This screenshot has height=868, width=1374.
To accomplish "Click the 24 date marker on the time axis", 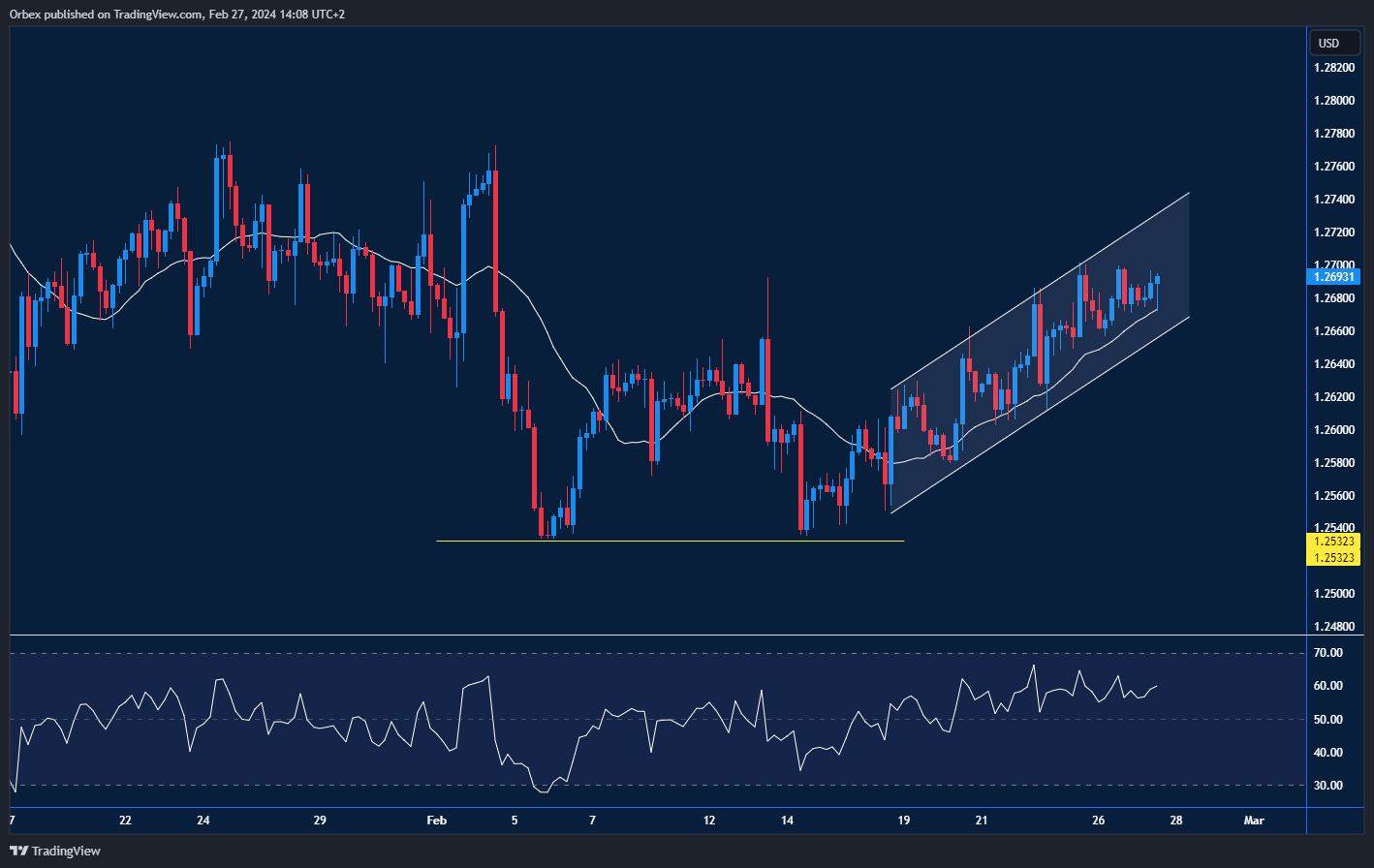I will coord(203,821).
